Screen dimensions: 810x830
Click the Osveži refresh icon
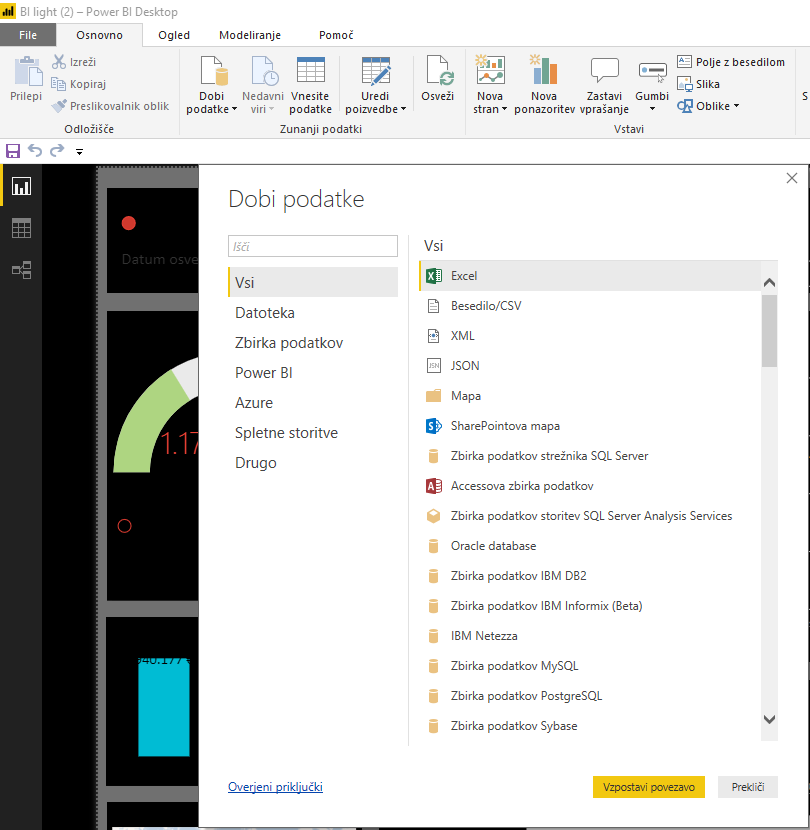[x=440, y=71]
